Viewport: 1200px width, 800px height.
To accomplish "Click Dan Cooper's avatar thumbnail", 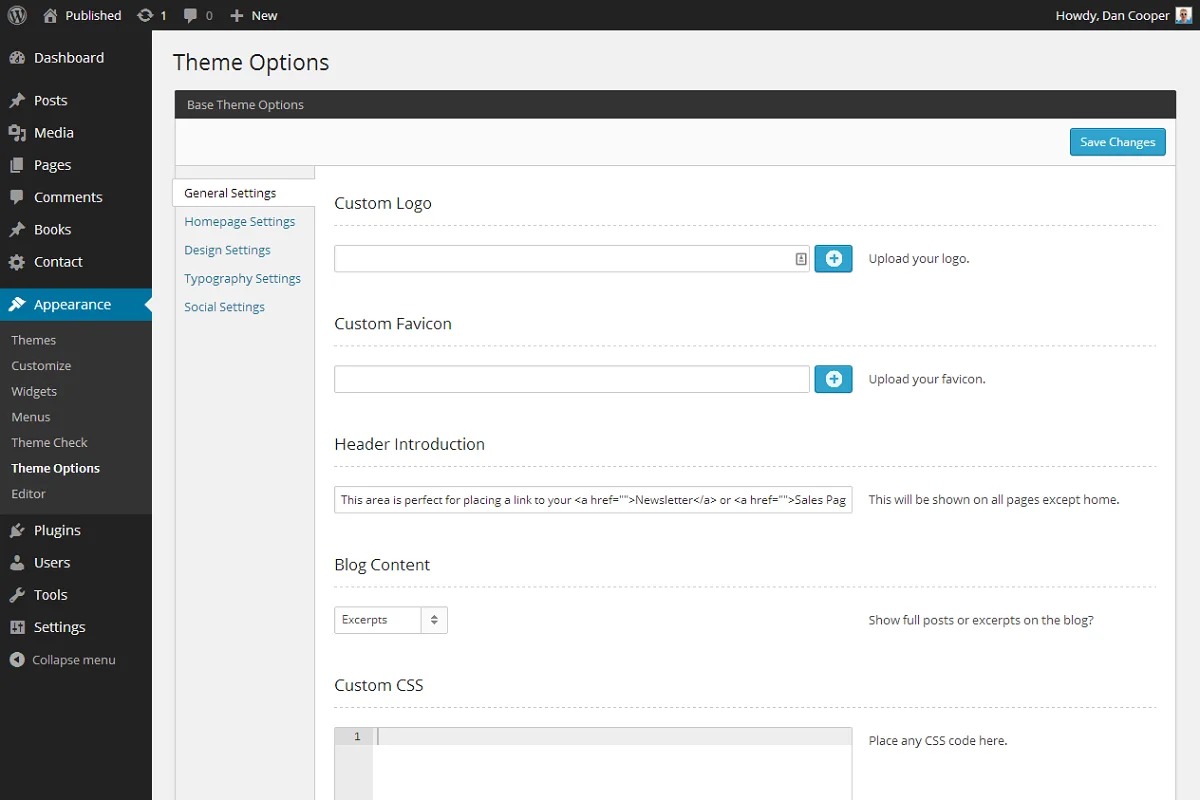I will (1183, 15).
